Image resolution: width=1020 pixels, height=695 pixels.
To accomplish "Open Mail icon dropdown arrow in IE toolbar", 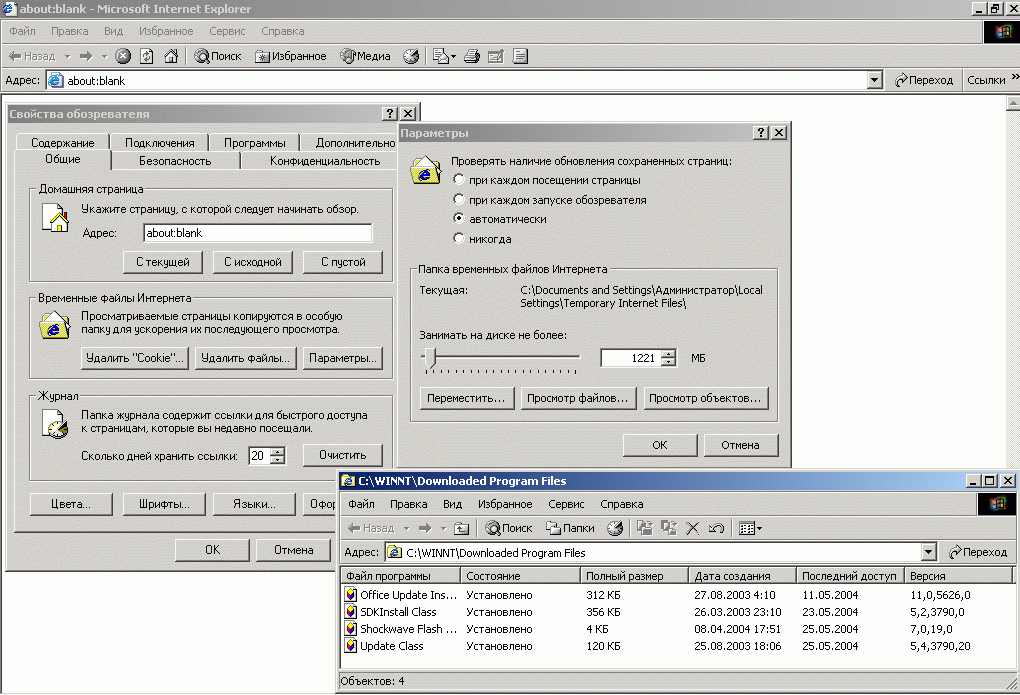I will click(453, 57).
